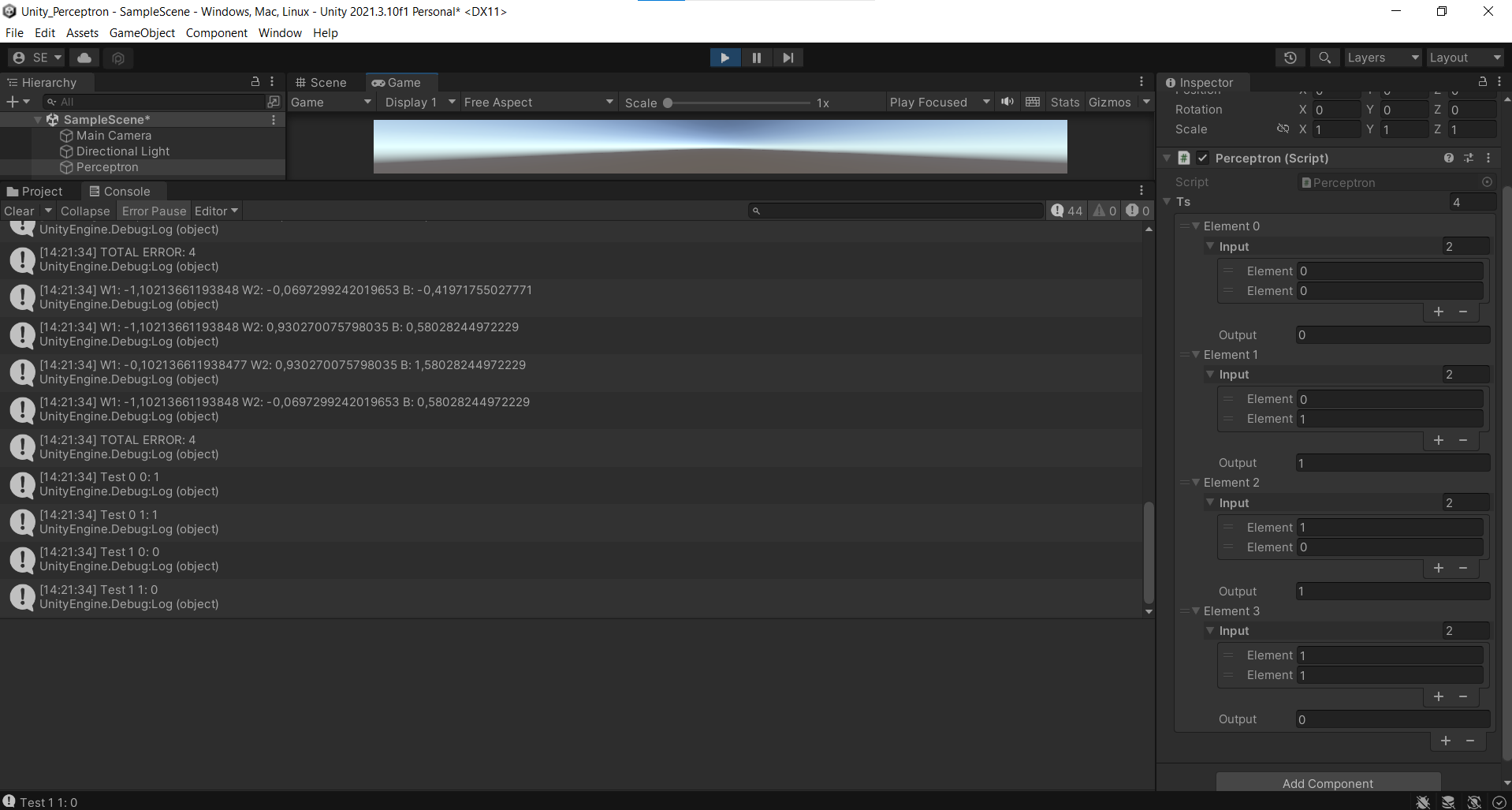Toggle Collapse in the Console toolbar
Image resolution: width=1512 pixels, height=810 pixels.
pyautogui.click(x=85, y=211)
